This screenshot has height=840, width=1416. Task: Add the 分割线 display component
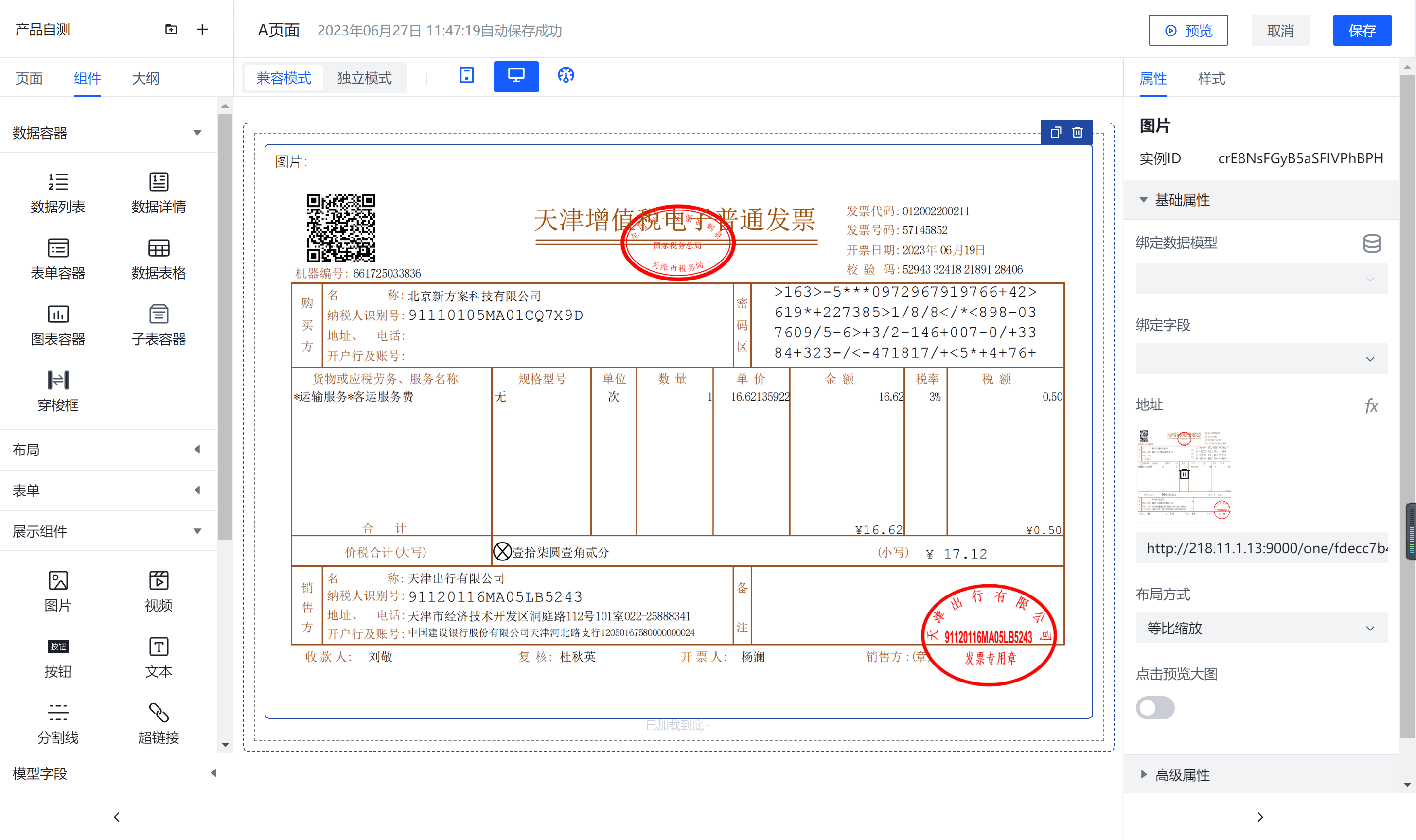(x=58, y=724)
